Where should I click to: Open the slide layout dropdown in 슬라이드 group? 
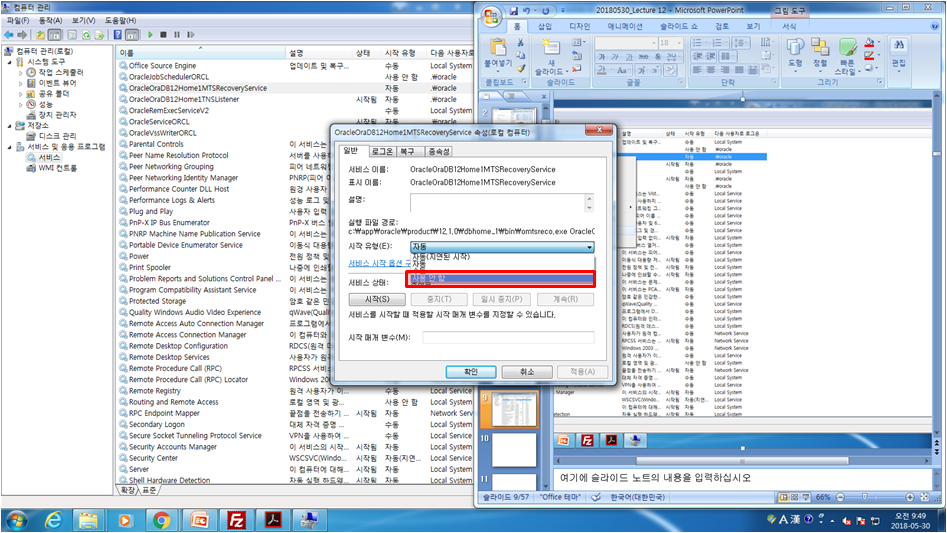(578, 43)
